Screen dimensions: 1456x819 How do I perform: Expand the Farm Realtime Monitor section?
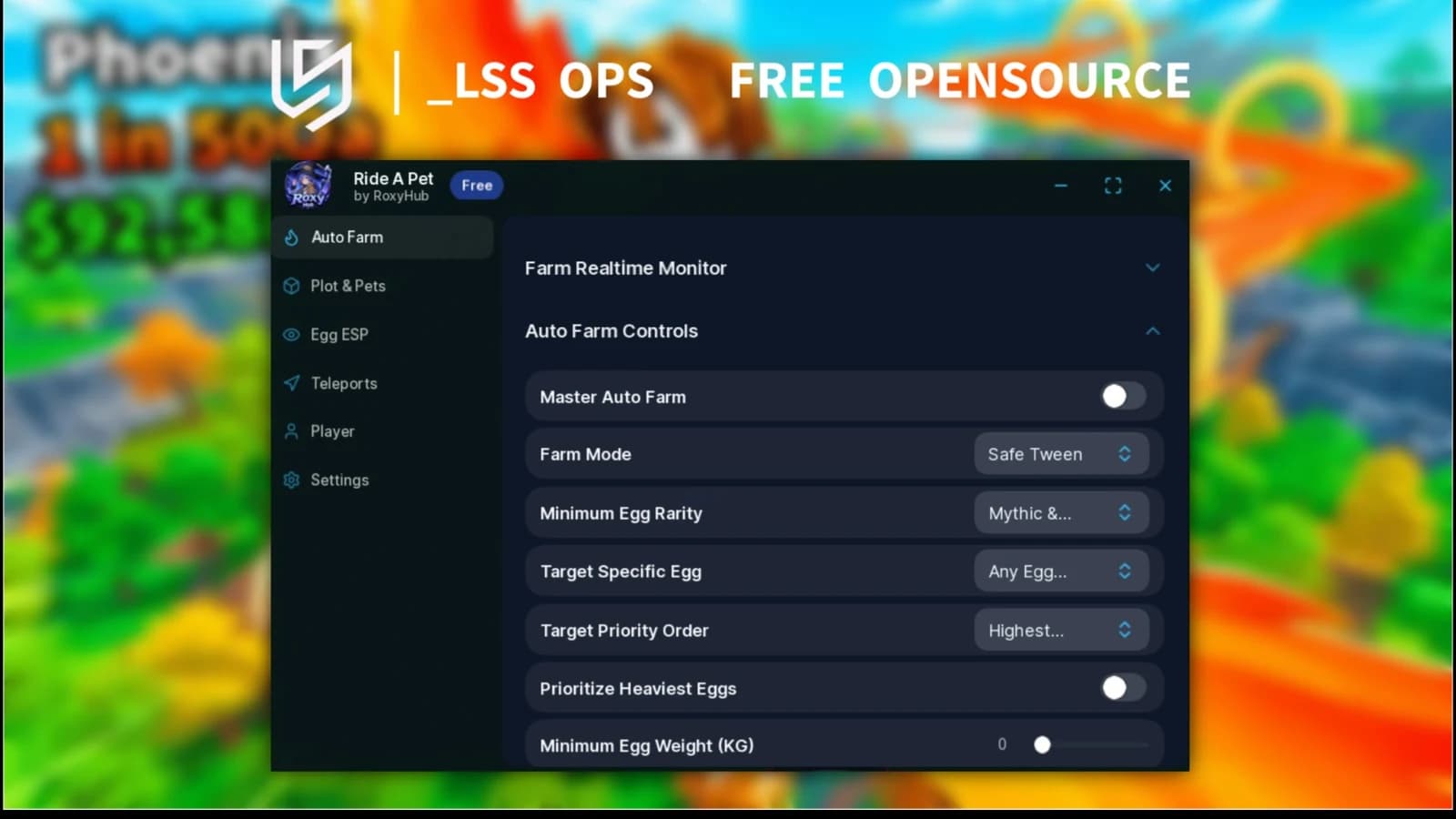pos(1152,268)
